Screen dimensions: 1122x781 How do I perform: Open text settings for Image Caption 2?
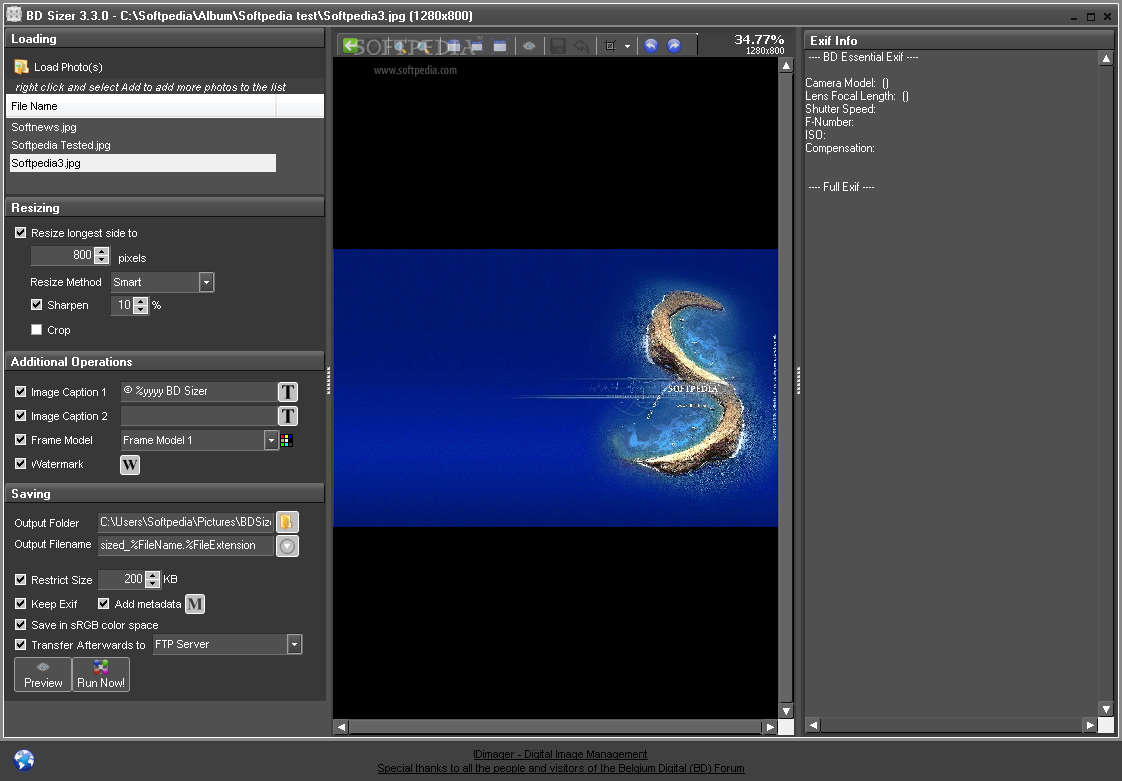pyautogui.click(x=288, y=416)
